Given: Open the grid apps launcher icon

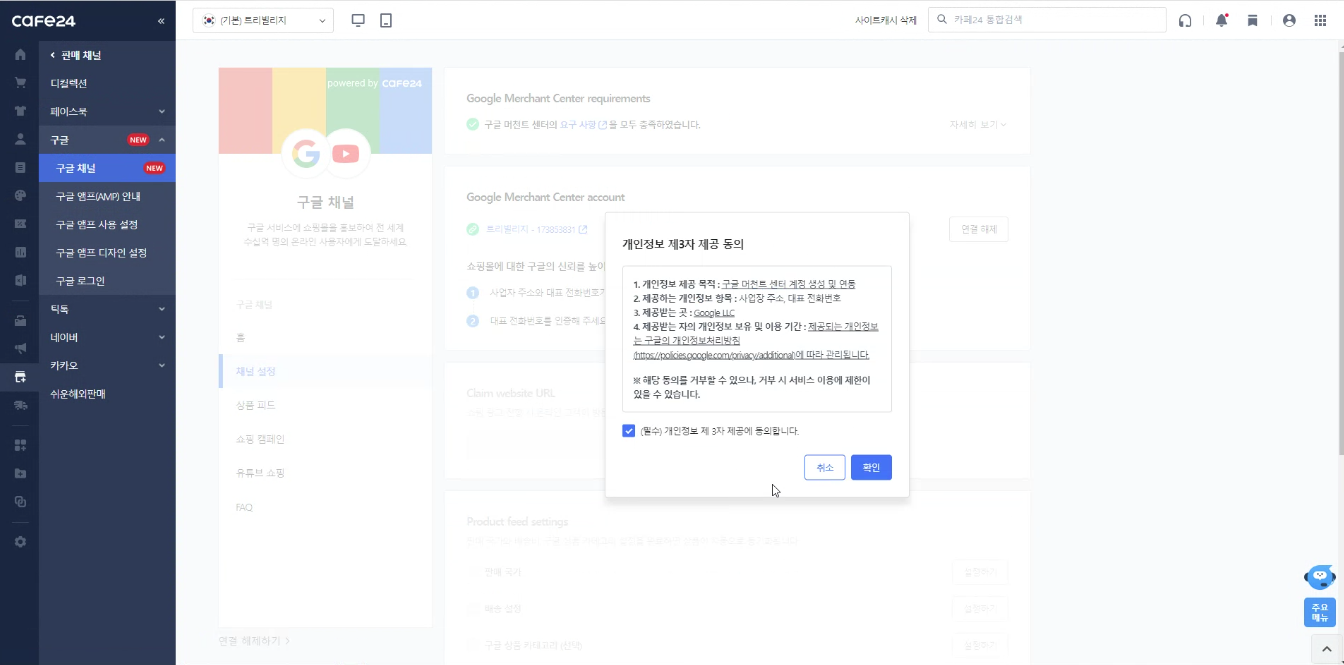Looking at the screenshot, I should (1320, 20).
